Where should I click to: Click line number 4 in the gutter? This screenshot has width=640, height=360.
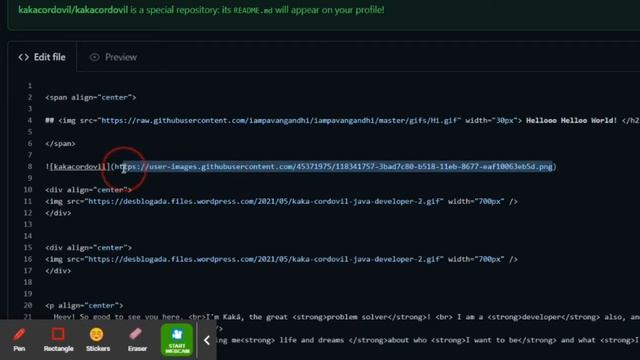pos(30,120)
